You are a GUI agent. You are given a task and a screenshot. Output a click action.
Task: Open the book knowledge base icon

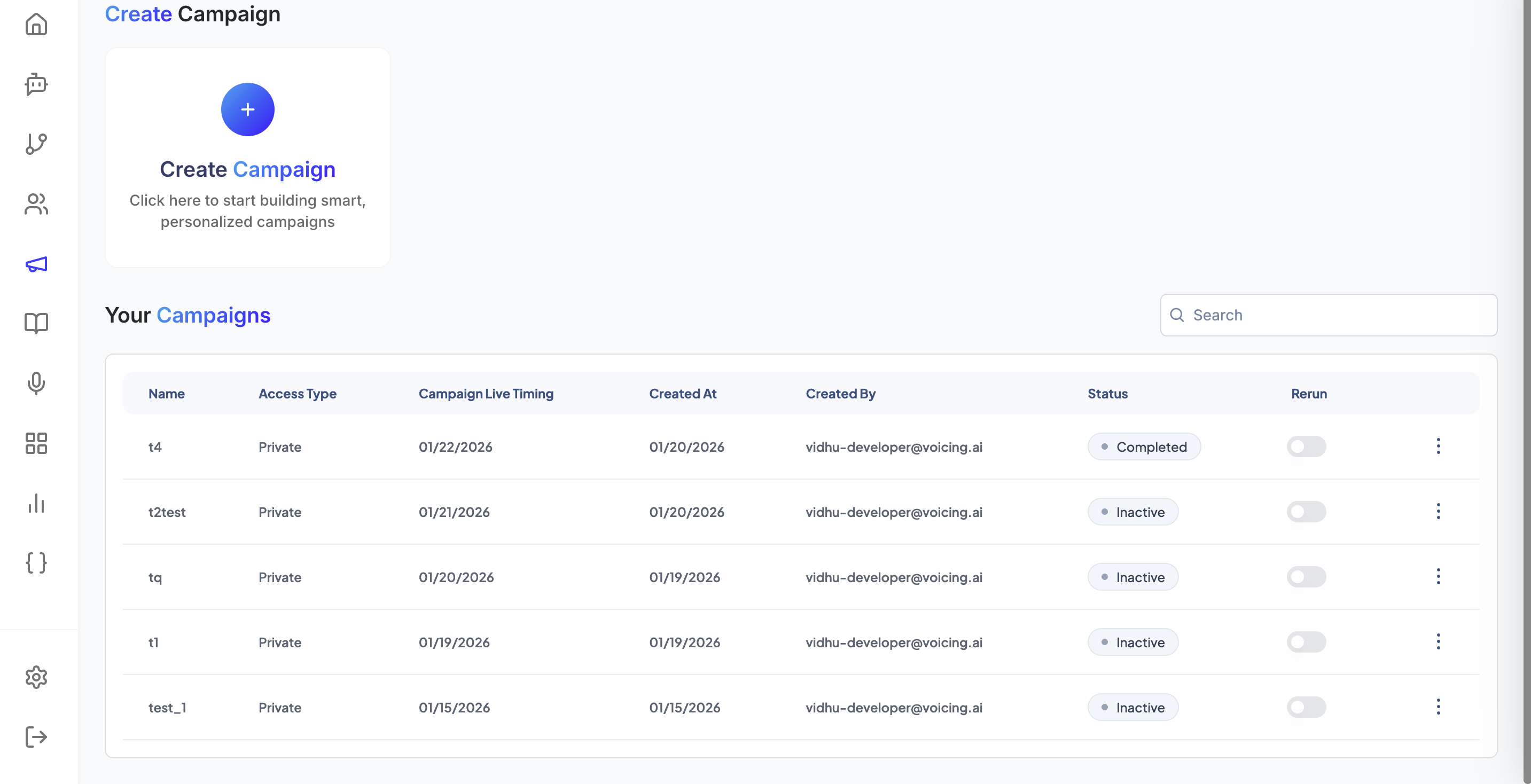coord(36,323)
